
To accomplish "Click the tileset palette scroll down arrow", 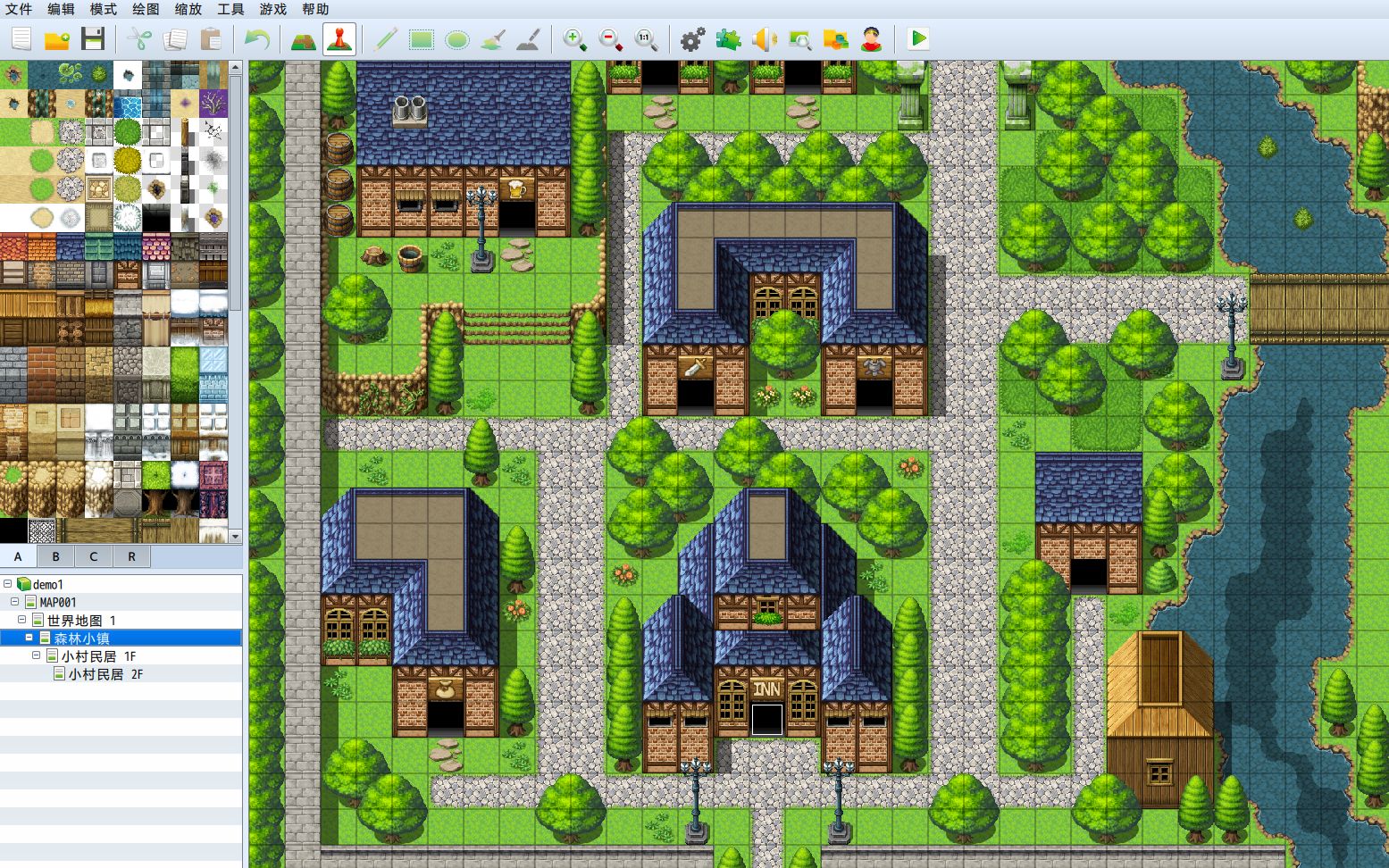I will click(236, 537).
